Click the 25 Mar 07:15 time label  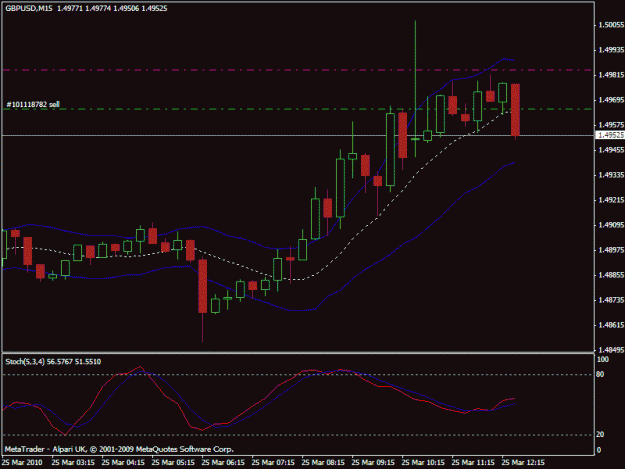tap(273, 463)
